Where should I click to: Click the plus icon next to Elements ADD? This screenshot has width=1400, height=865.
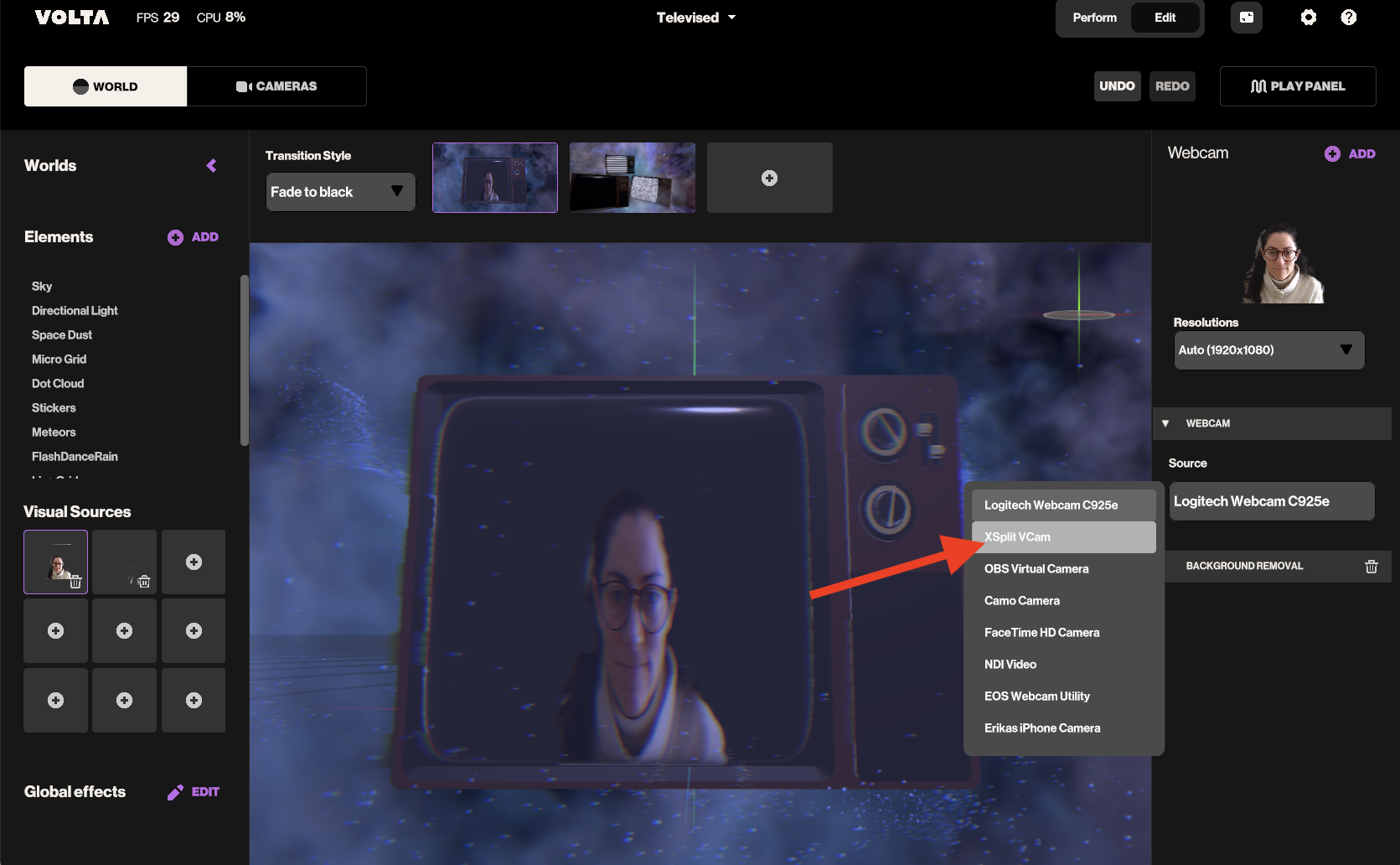pos(175,237)
